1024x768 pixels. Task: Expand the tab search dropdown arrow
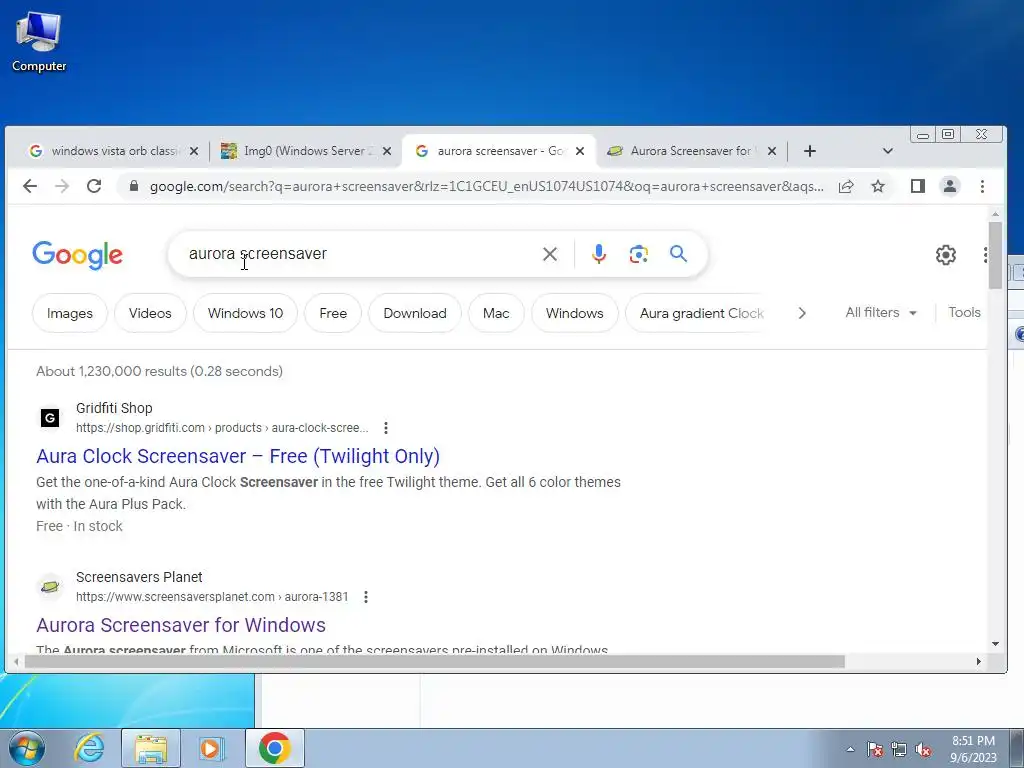click(x=888, y=151)
